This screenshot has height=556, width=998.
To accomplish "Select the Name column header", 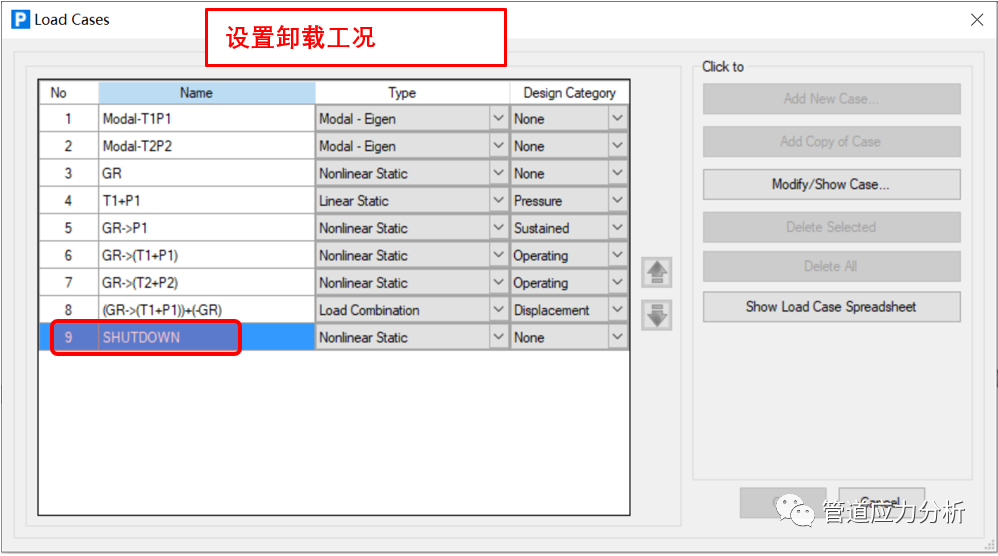I will click(x=207, y=93).
